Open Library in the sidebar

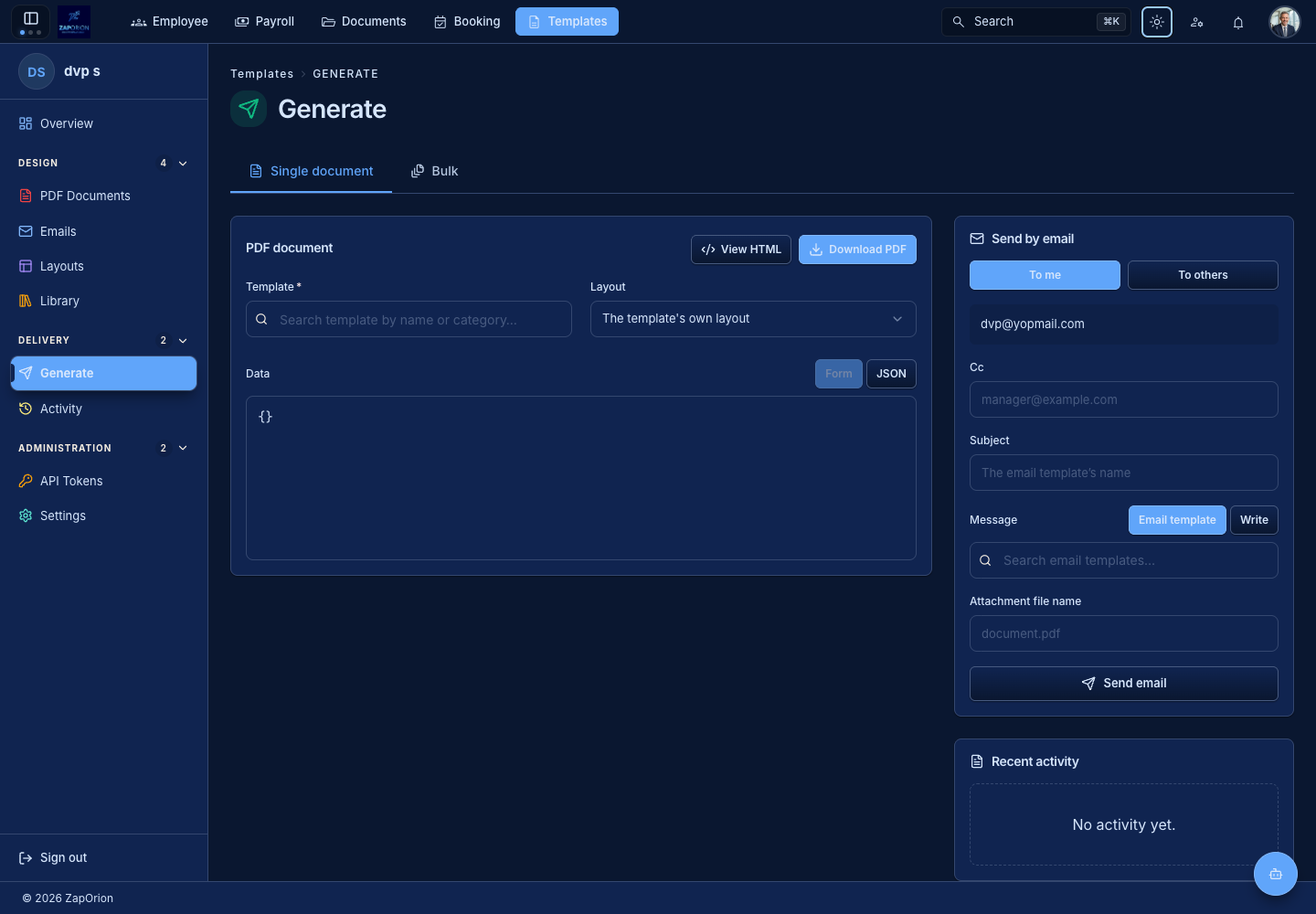pos(103,301)
